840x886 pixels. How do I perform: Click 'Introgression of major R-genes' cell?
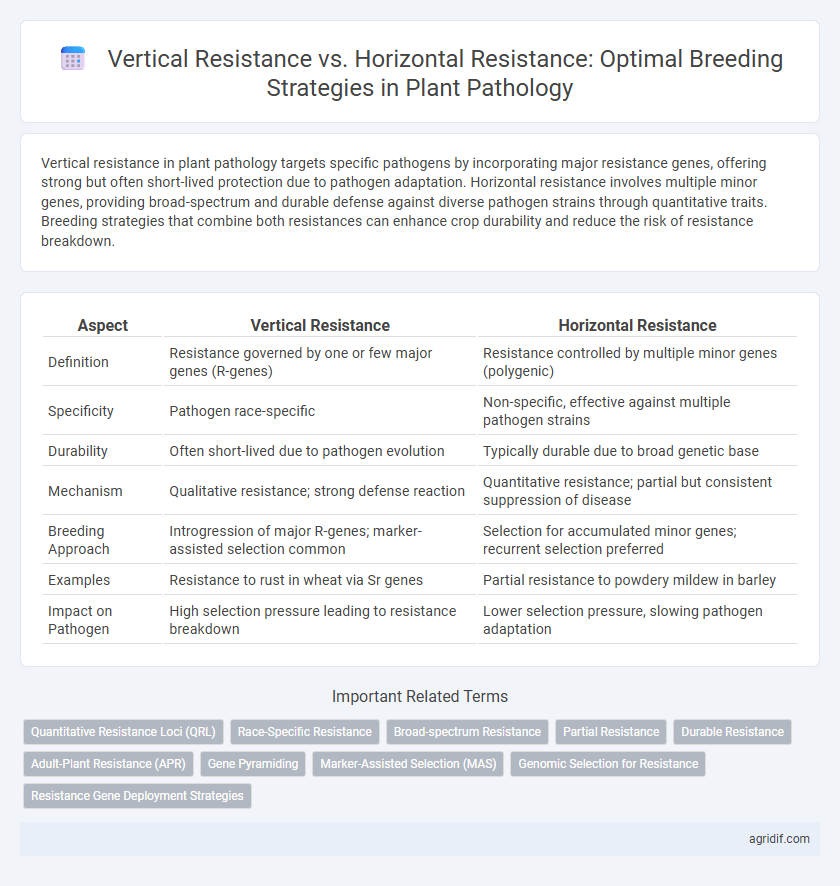(x=320, y=540)
